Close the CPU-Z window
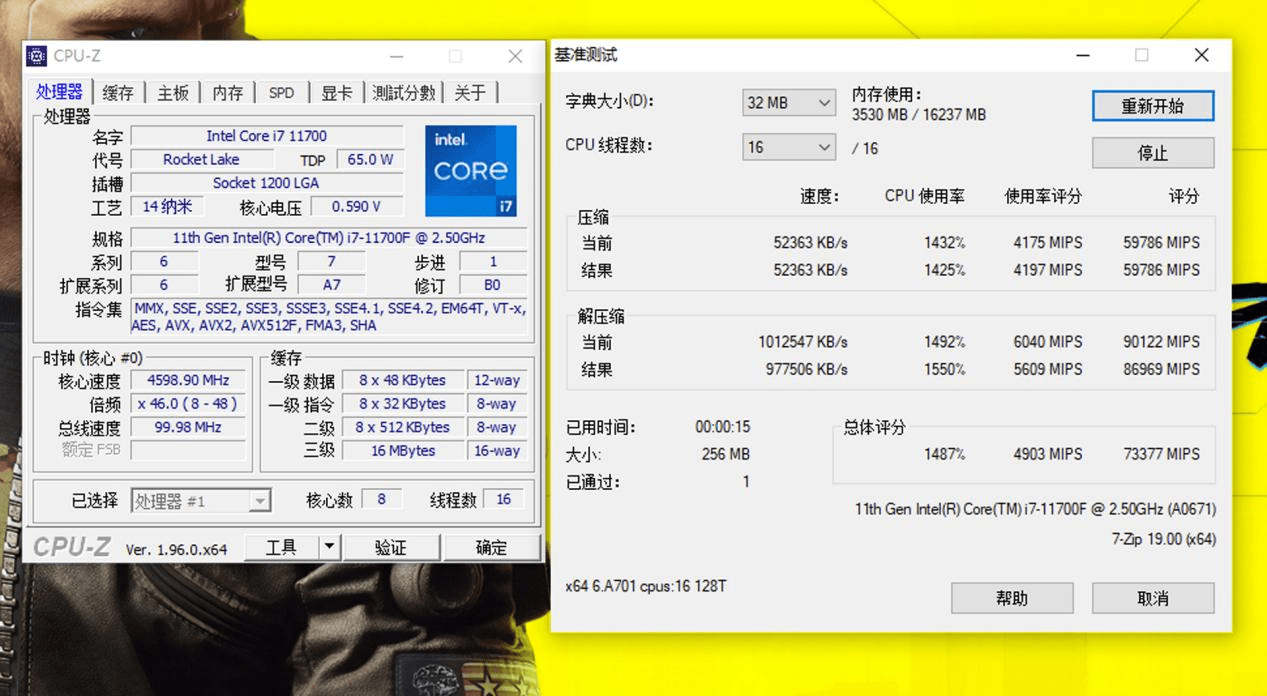The height and width of the screenshot is (696, 1267). tap(515, 56)
